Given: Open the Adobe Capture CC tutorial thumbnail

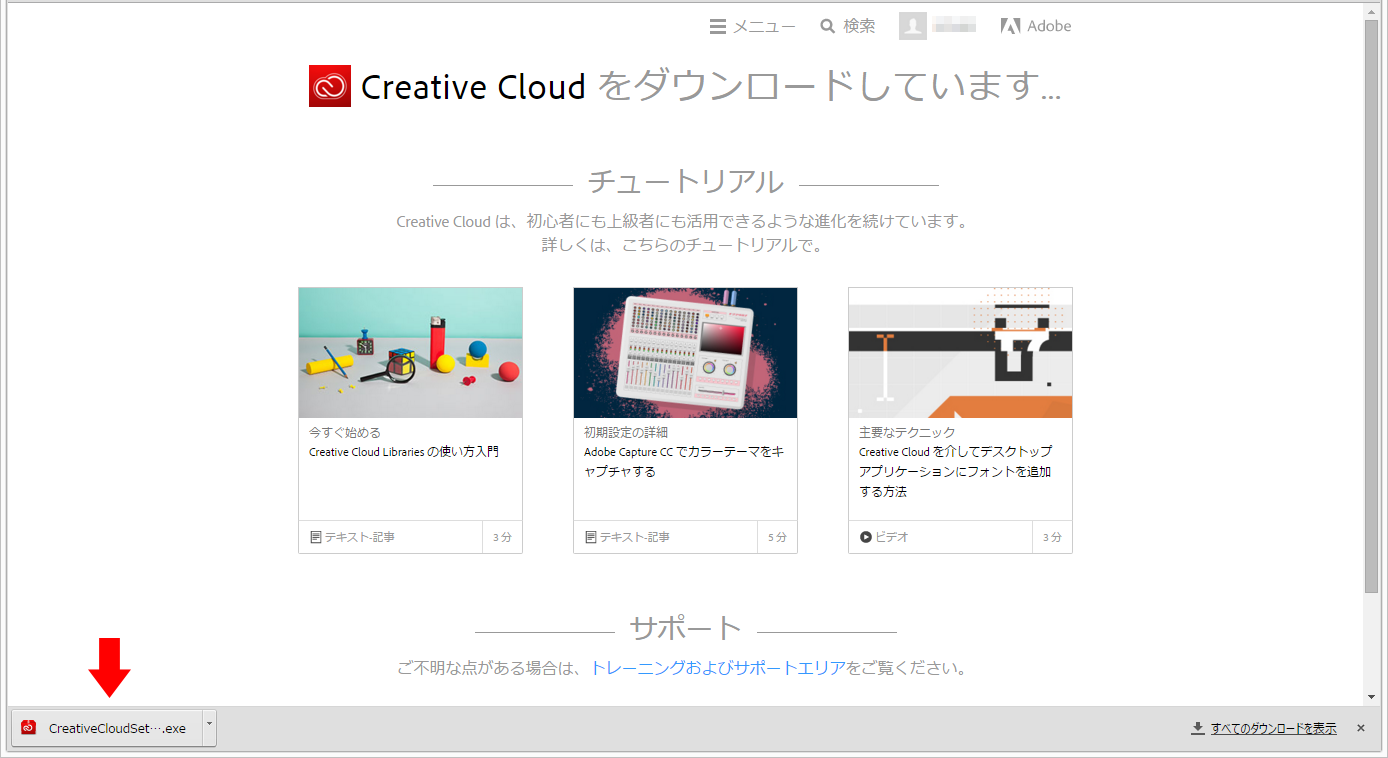Looking at the screenshot, I should click(685, 353).
